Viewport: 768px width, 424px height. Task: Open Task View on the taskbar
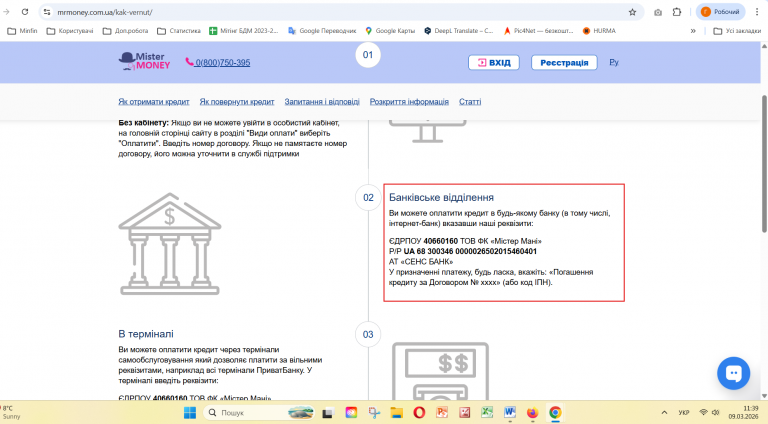pyautogui.click(x=328, y=413)
